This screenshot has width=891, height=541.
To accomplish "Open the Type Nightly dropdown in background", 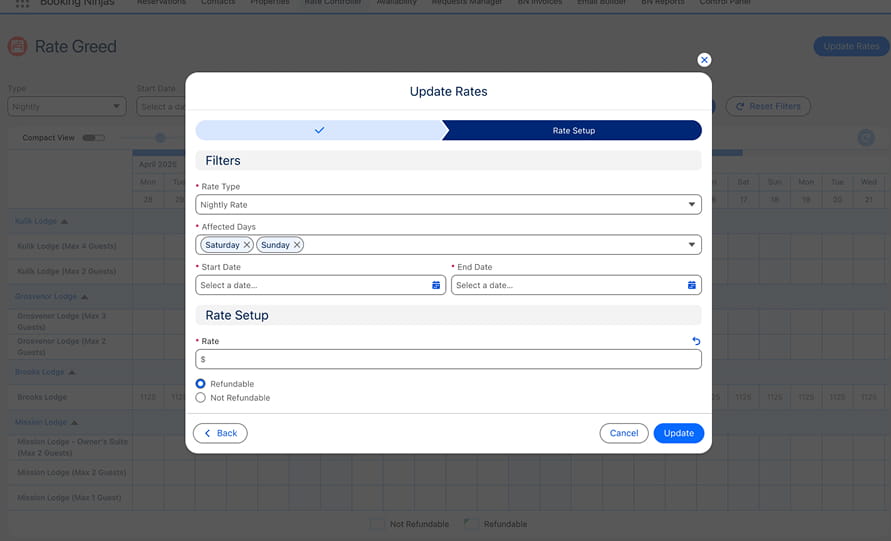I will tap(67, 106).
